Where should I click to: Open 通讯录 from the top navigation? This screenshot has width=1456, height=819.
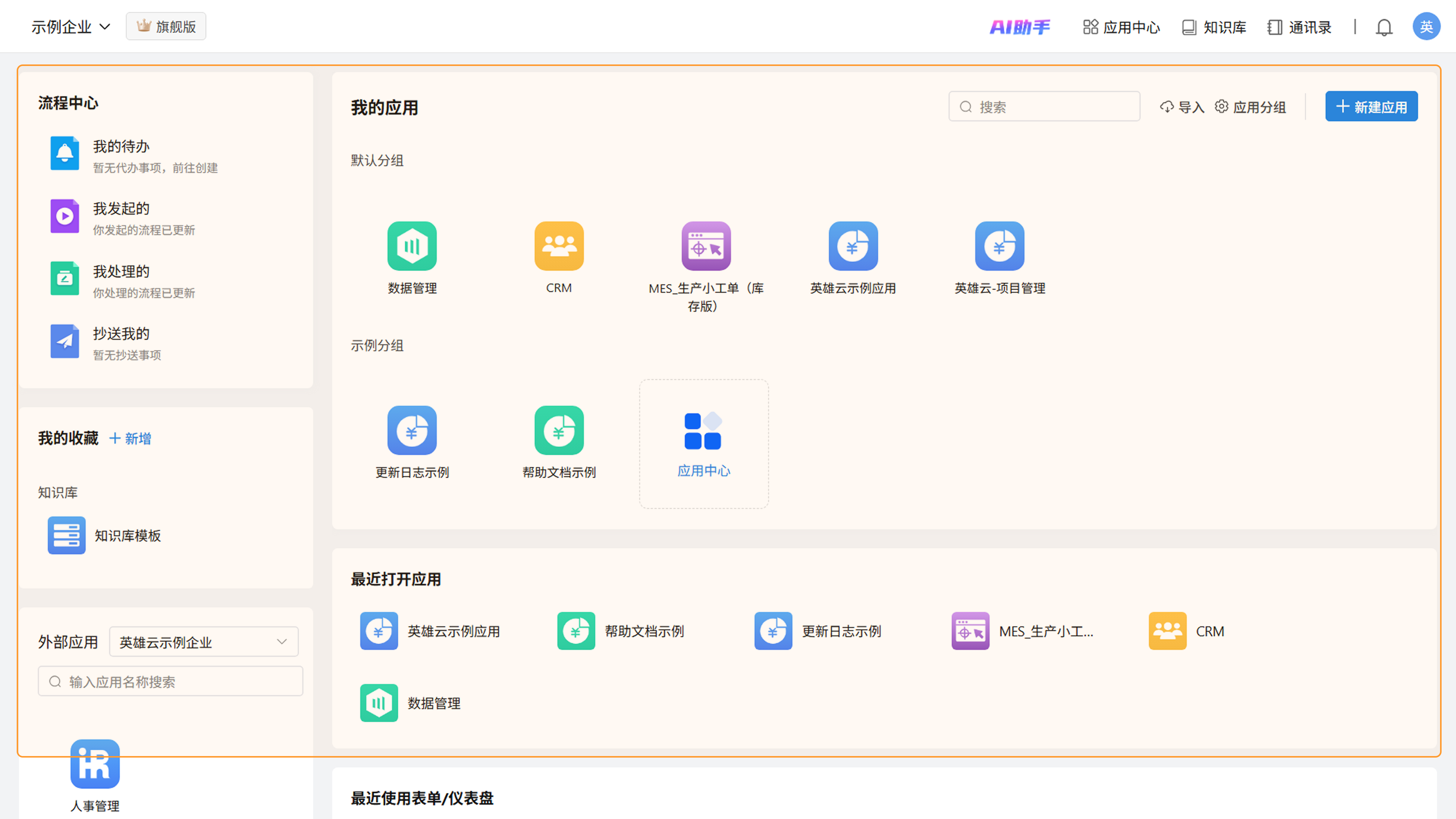click(x=1299, y=27)
